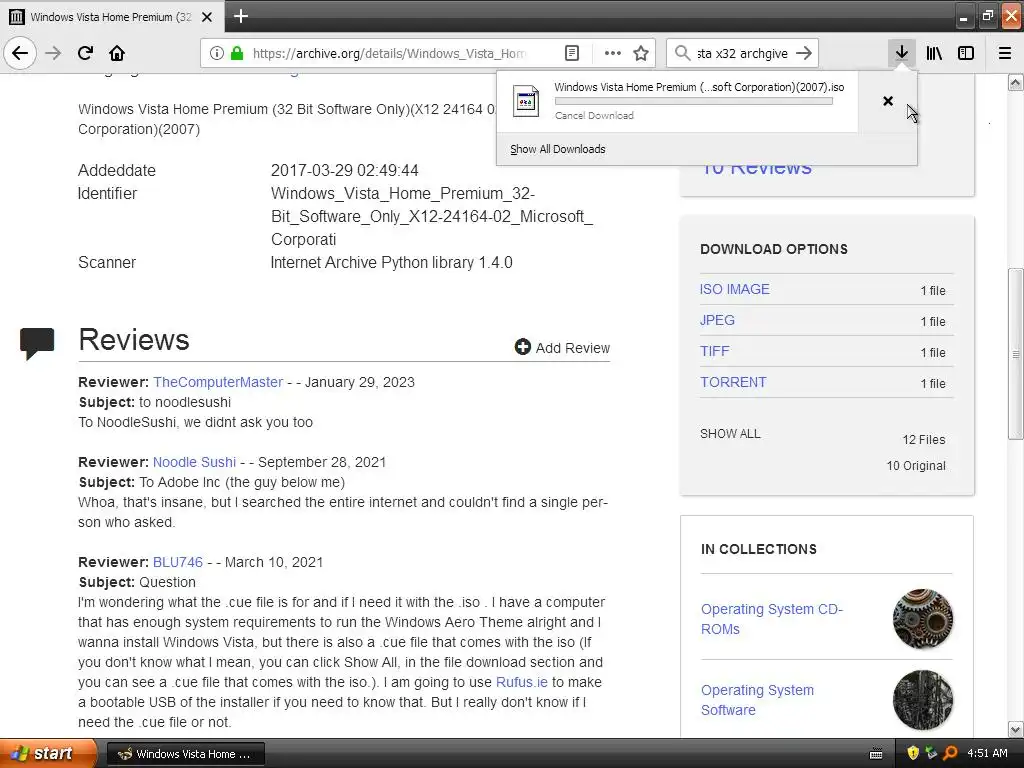Image resolution: width=1024 pixels, height=768 pixels.
Task: Click the vertical scrollbar thumb
Action: point(1015,353)
